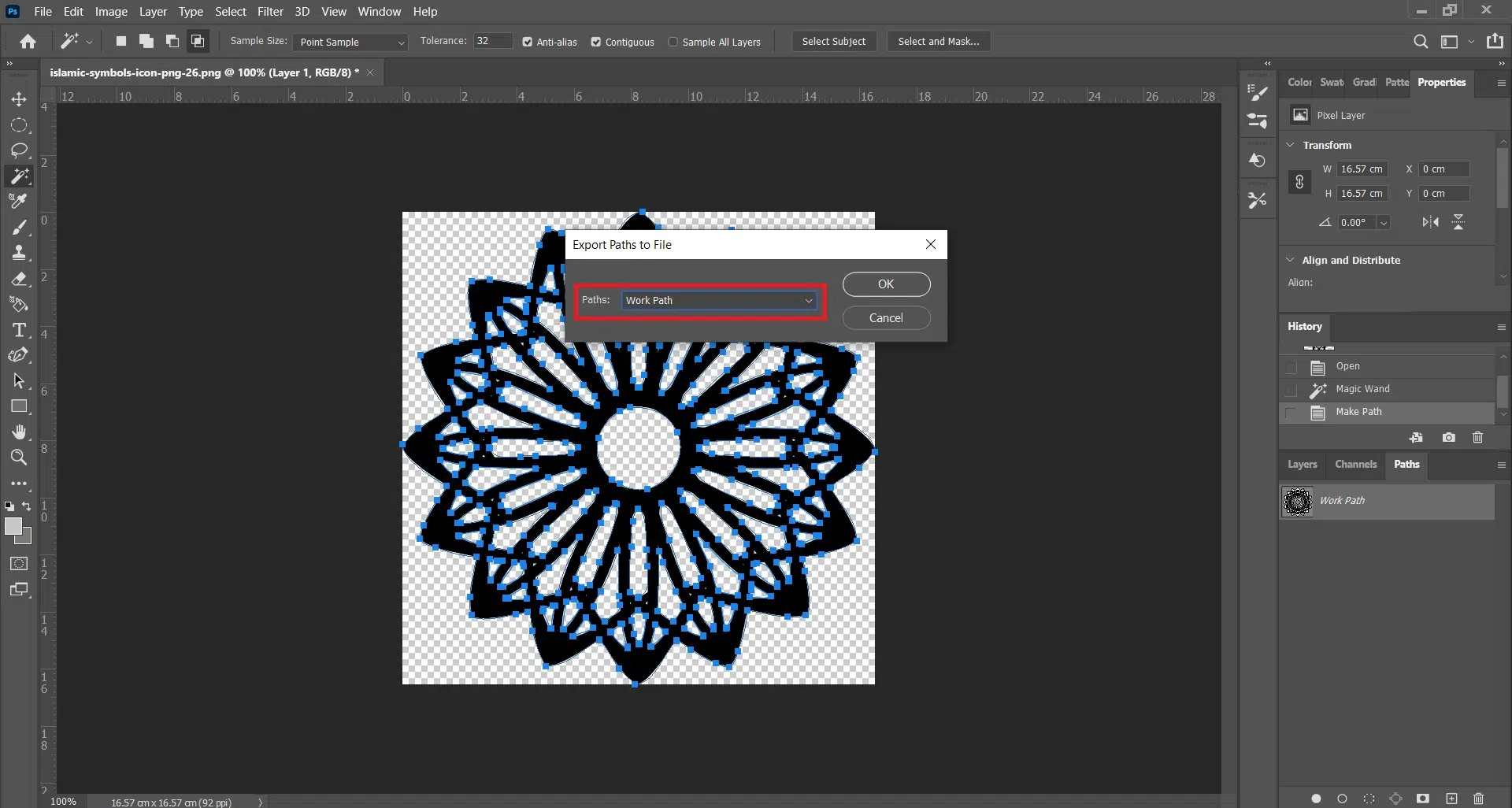Collapse the Transform section
The image size is (1512, 808).
(1290, 145)
